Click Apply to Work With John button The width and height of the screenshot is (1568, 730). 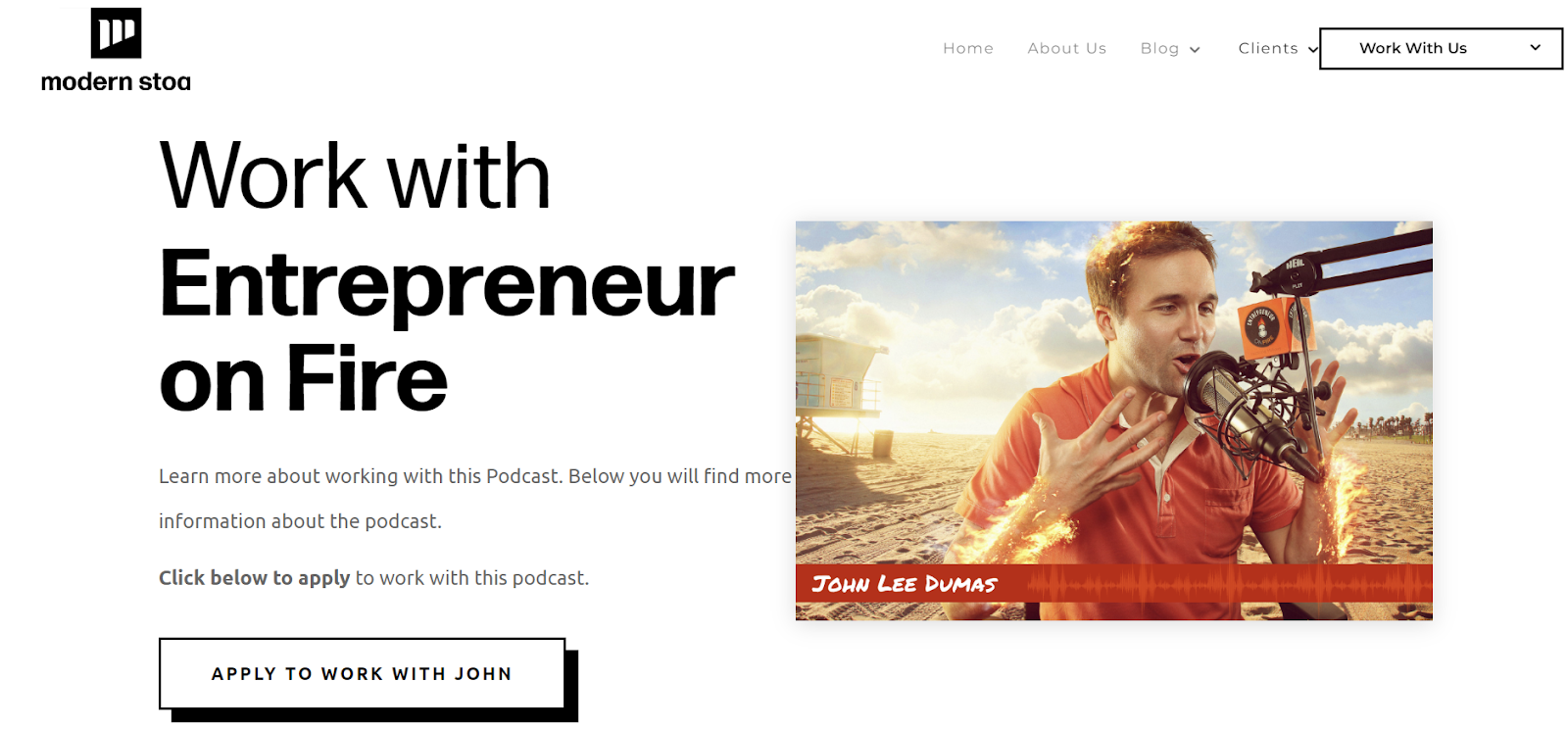coord(362,673)
